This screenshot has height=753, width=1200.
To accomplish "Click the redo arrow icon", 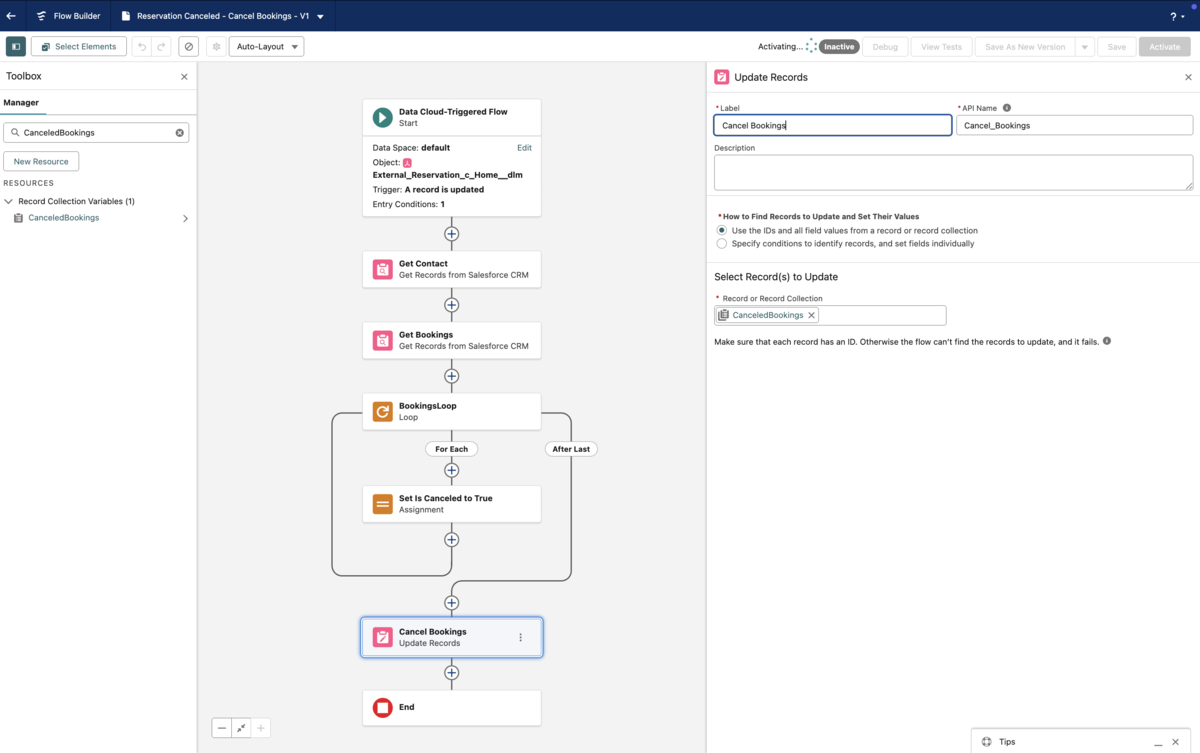I will (161, 47).
